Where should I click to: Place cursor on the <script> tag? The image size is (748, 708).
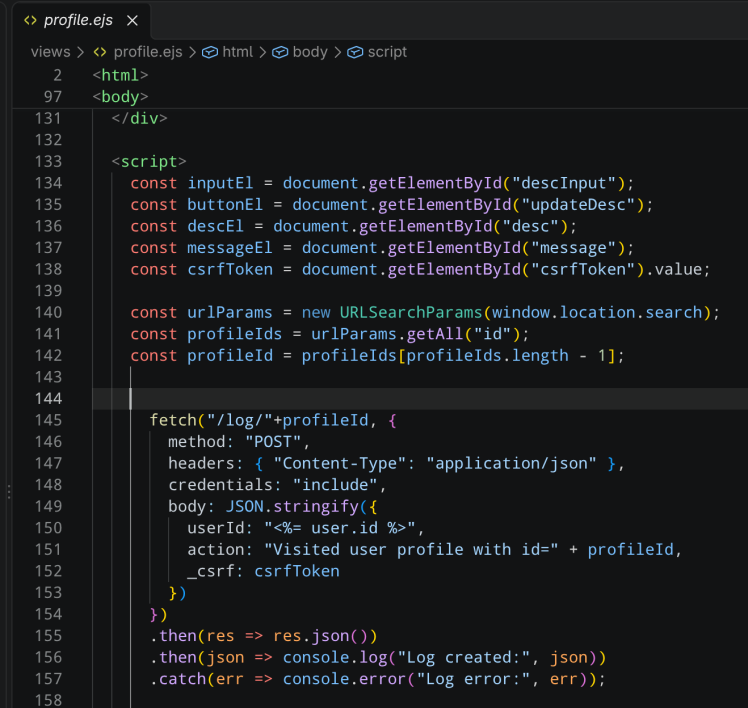pos(149,162)
